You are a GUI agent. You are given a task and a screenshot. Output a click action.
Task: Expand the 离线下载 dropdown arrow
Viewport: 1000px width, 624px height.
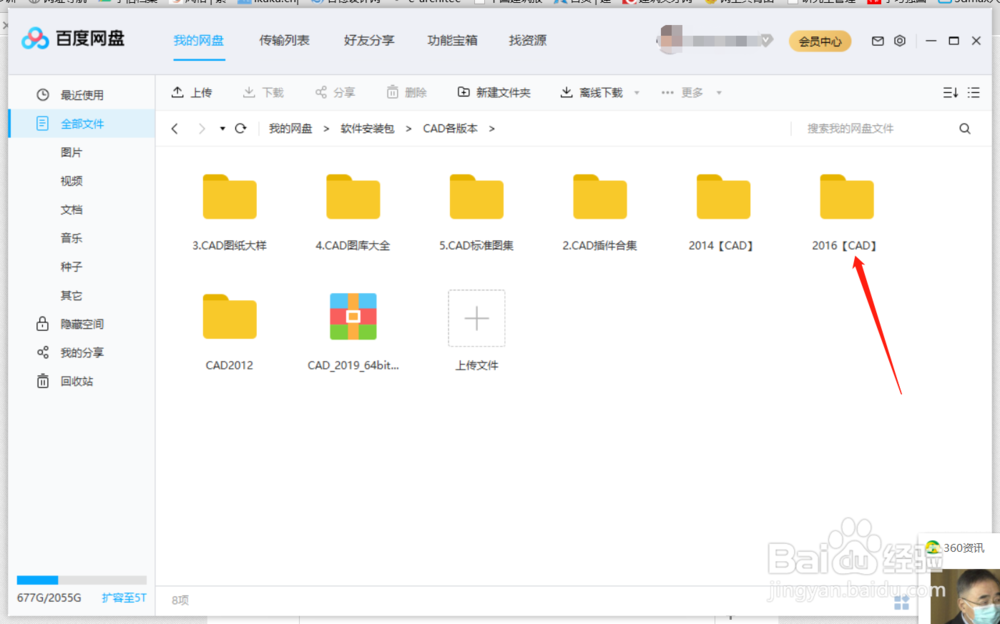636,93
